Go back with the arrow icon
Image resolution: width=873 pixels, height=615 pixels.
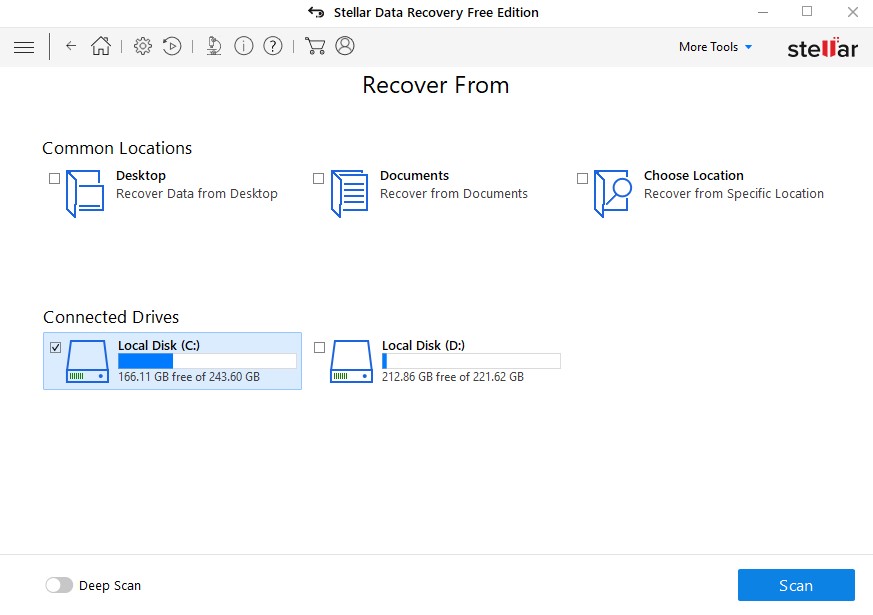[x=71, y=46]
